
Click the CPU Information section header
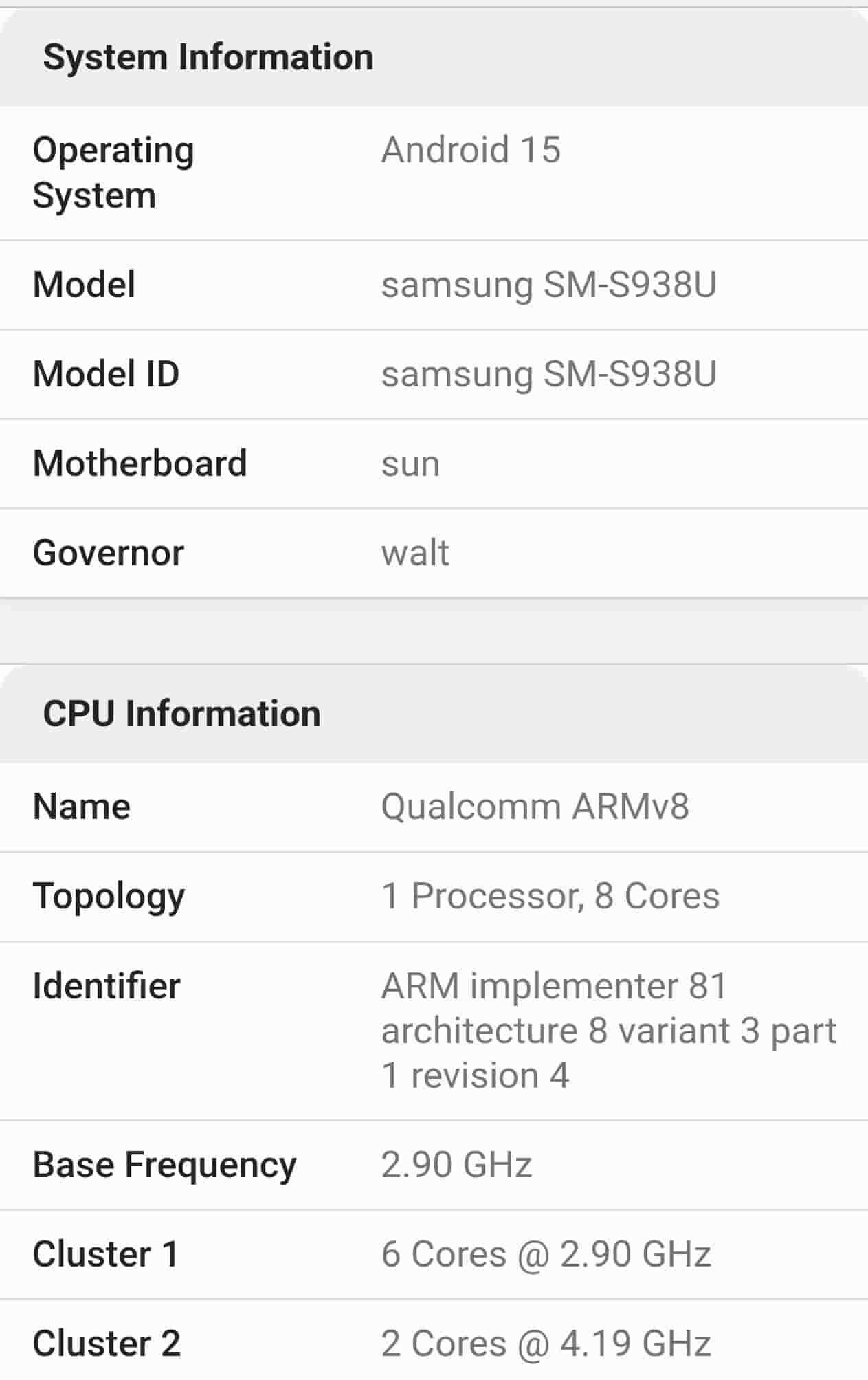(181, 714)
